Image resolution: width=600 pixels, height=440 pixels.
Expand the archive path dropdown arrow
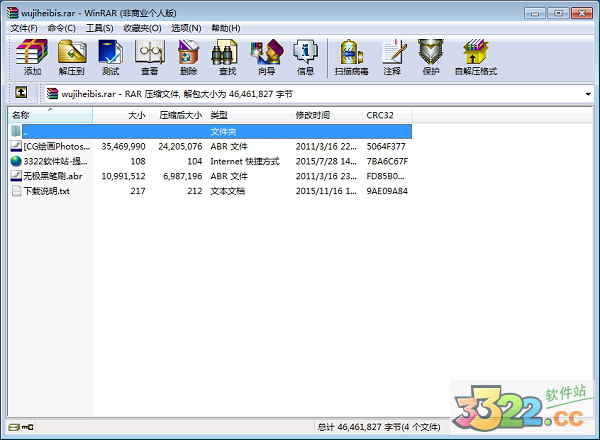587,94
